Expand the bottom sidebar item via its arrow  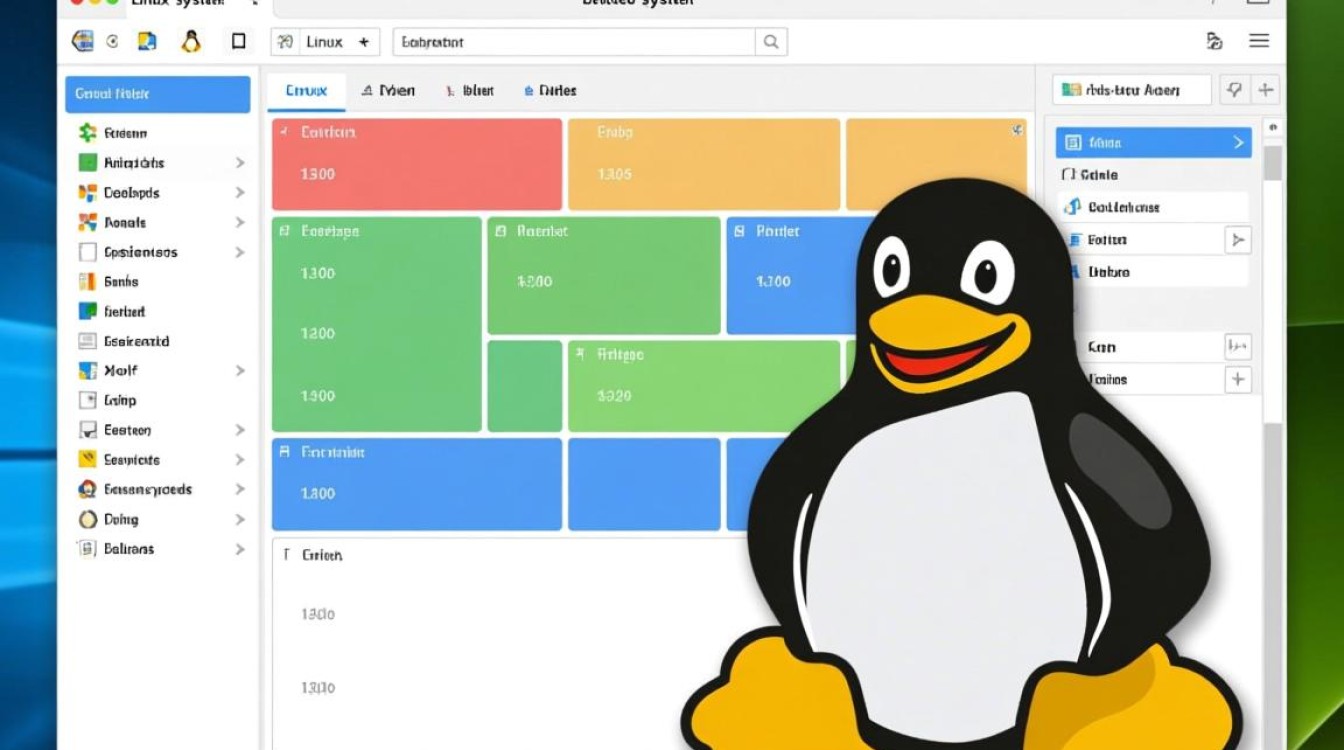pos(239,549)
